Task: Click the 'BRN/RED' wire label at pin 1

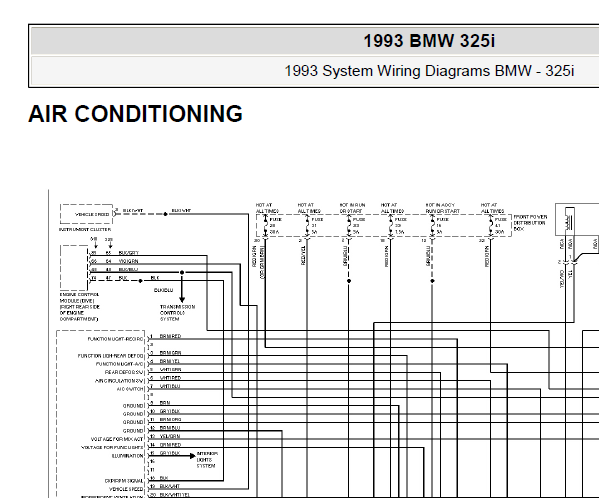Action: click(x=170, y=336)
